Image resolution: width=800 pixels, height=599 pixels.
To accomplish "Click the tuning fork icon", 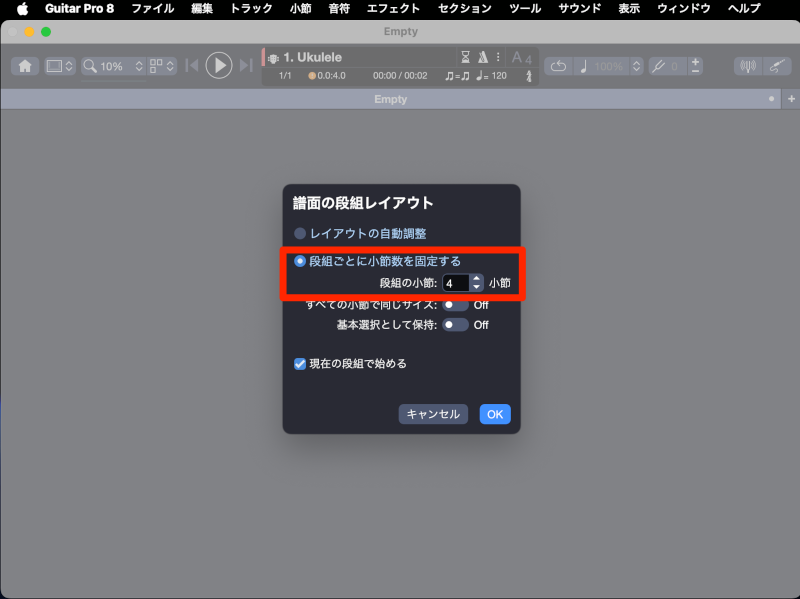I will click(x=657, y=66).
